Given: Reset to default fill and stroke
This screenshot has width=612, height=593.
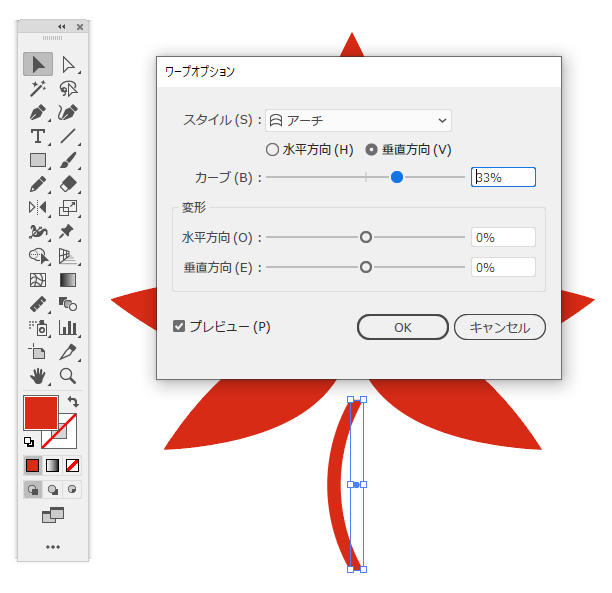Looking at the screenshot, I should (29, 442).
